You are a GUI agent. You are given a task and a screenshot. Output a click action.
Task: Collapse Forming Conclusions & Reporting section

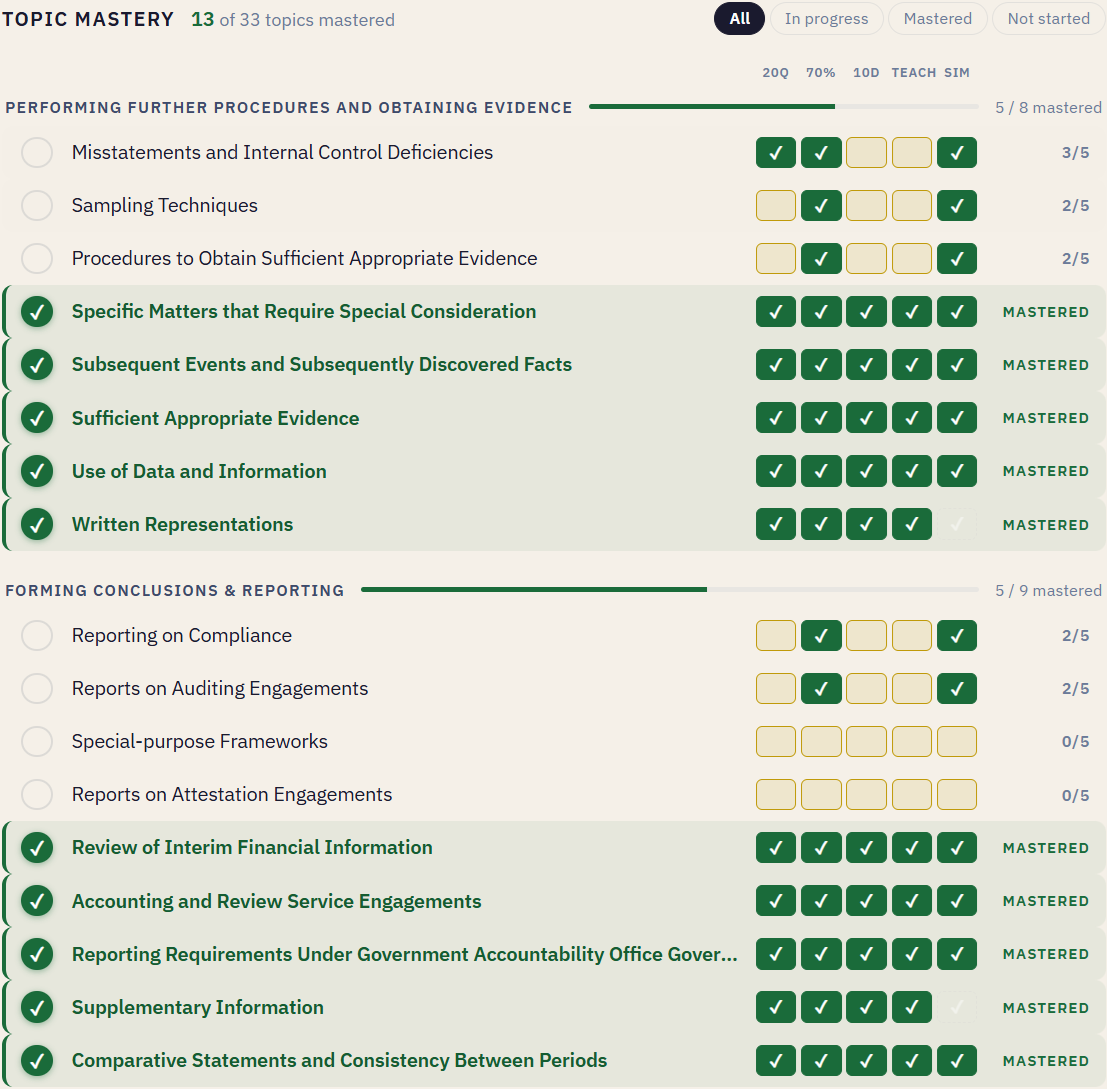pos(174,590)
